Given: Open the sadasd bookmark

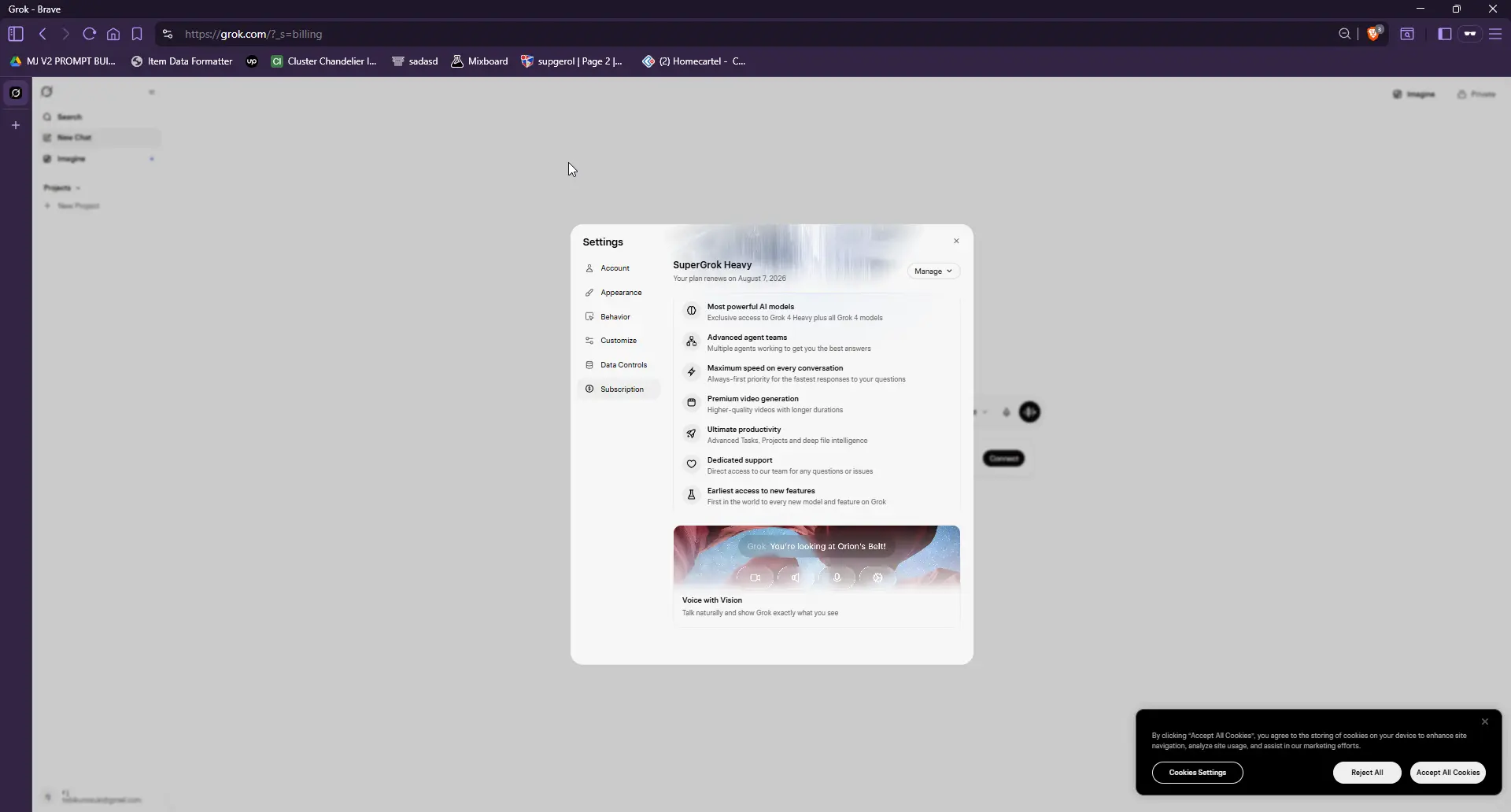Looking at the screenshot, I should [415, 61].
